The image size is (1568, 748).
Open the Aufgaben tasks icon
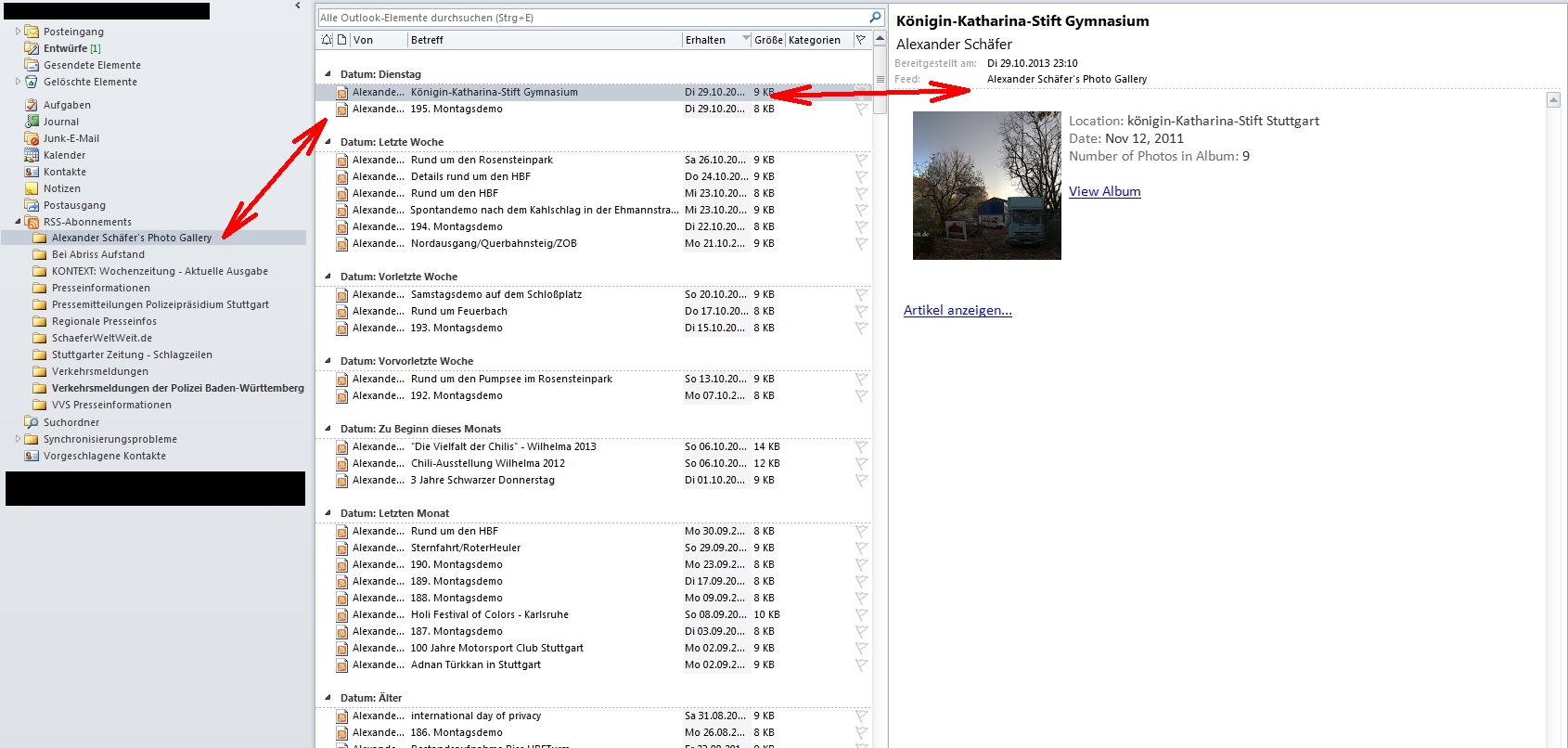click(32, 105)
